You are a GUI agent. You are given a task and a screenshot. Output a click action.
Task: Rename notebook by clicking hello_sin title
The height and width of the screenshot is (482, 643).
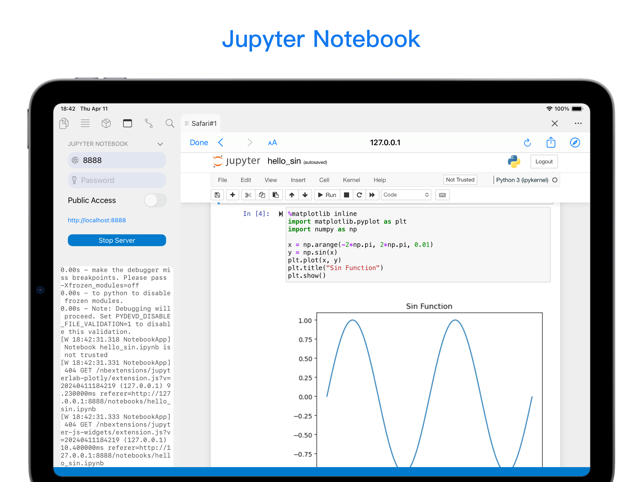tap(284, 161)
